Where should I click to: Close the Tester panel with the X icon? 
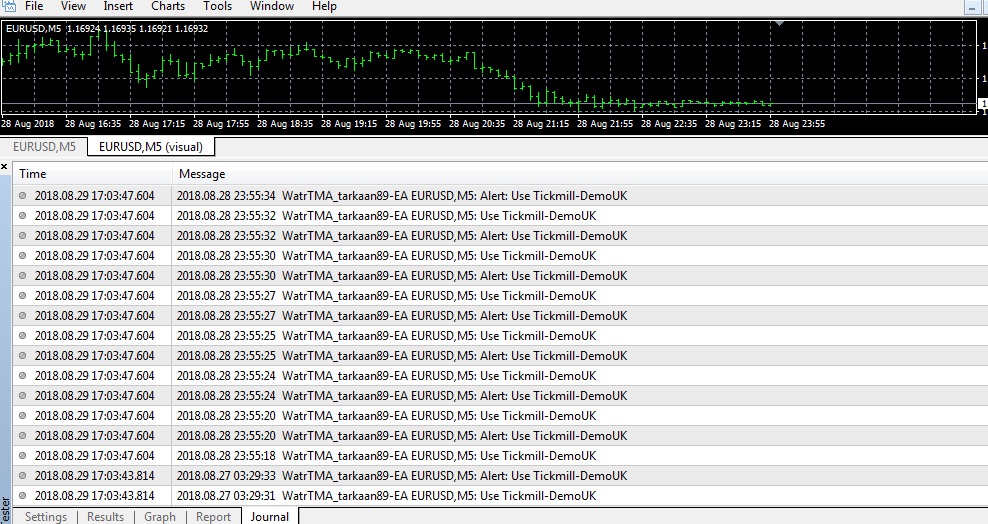4,167
